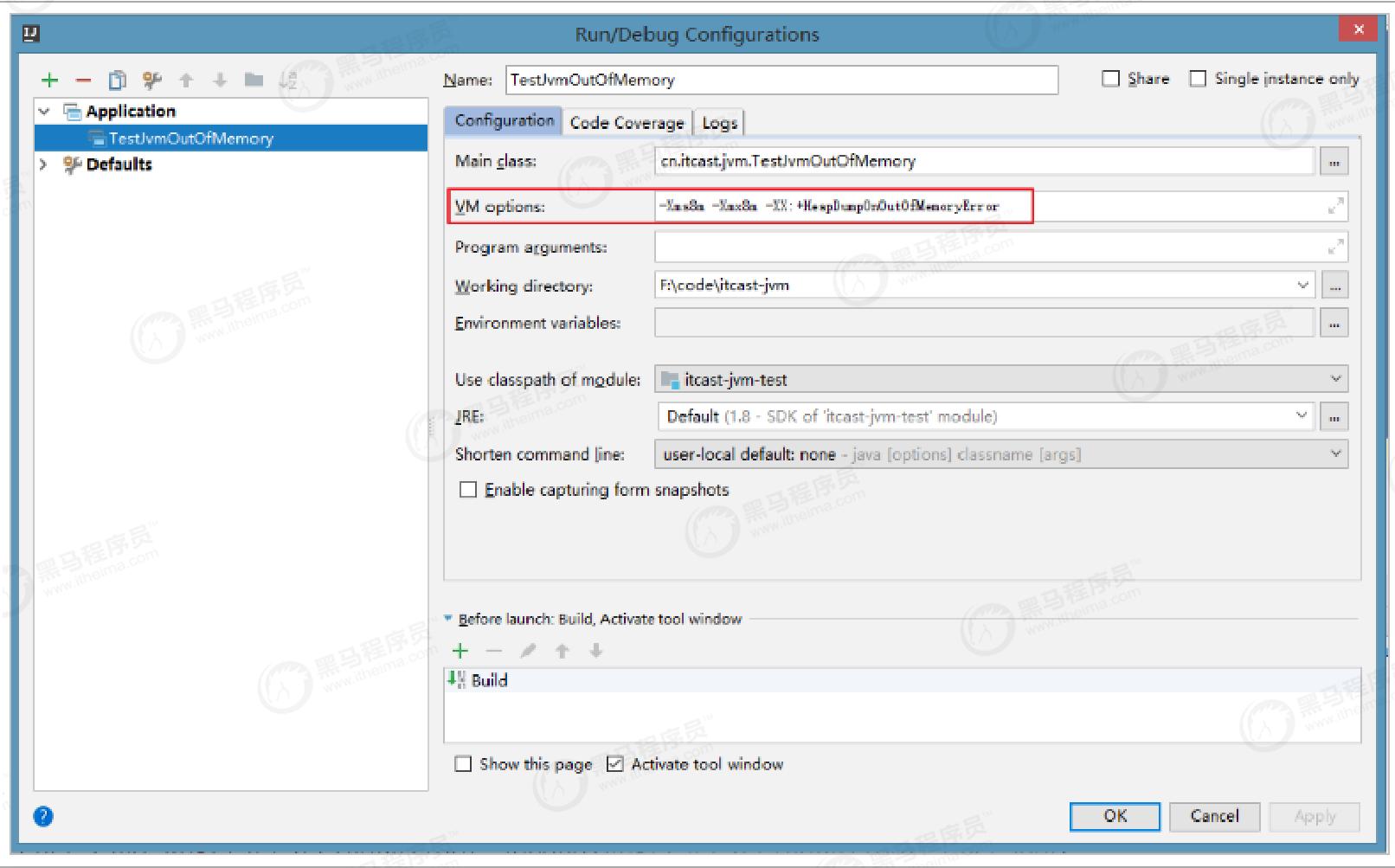This screenshot has width=1395, height=868.
Task: Uncheck Activate tool window checkbox
Action: point(615,764)
